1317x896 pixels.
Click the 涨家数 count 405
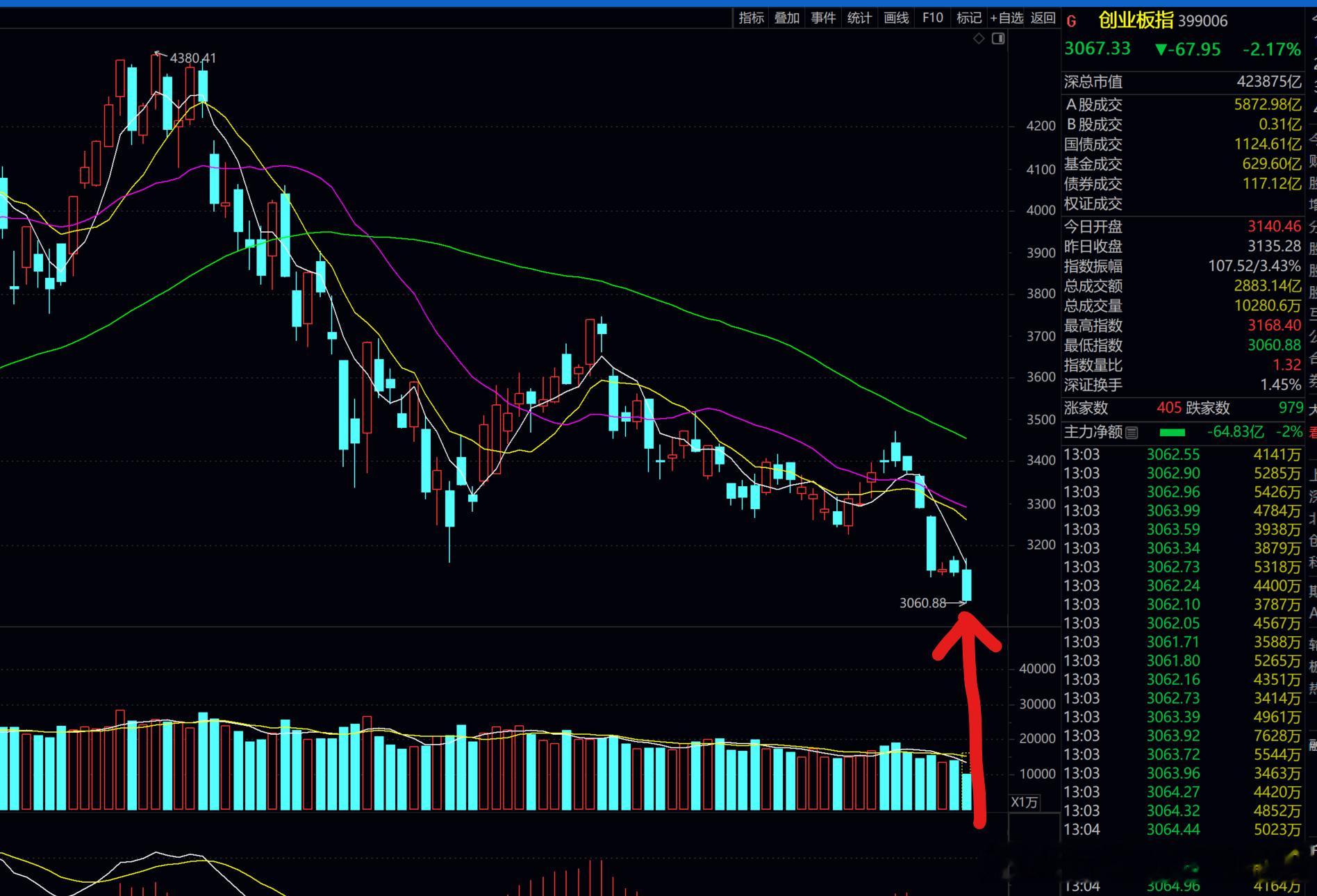[x=1169, y=408]
